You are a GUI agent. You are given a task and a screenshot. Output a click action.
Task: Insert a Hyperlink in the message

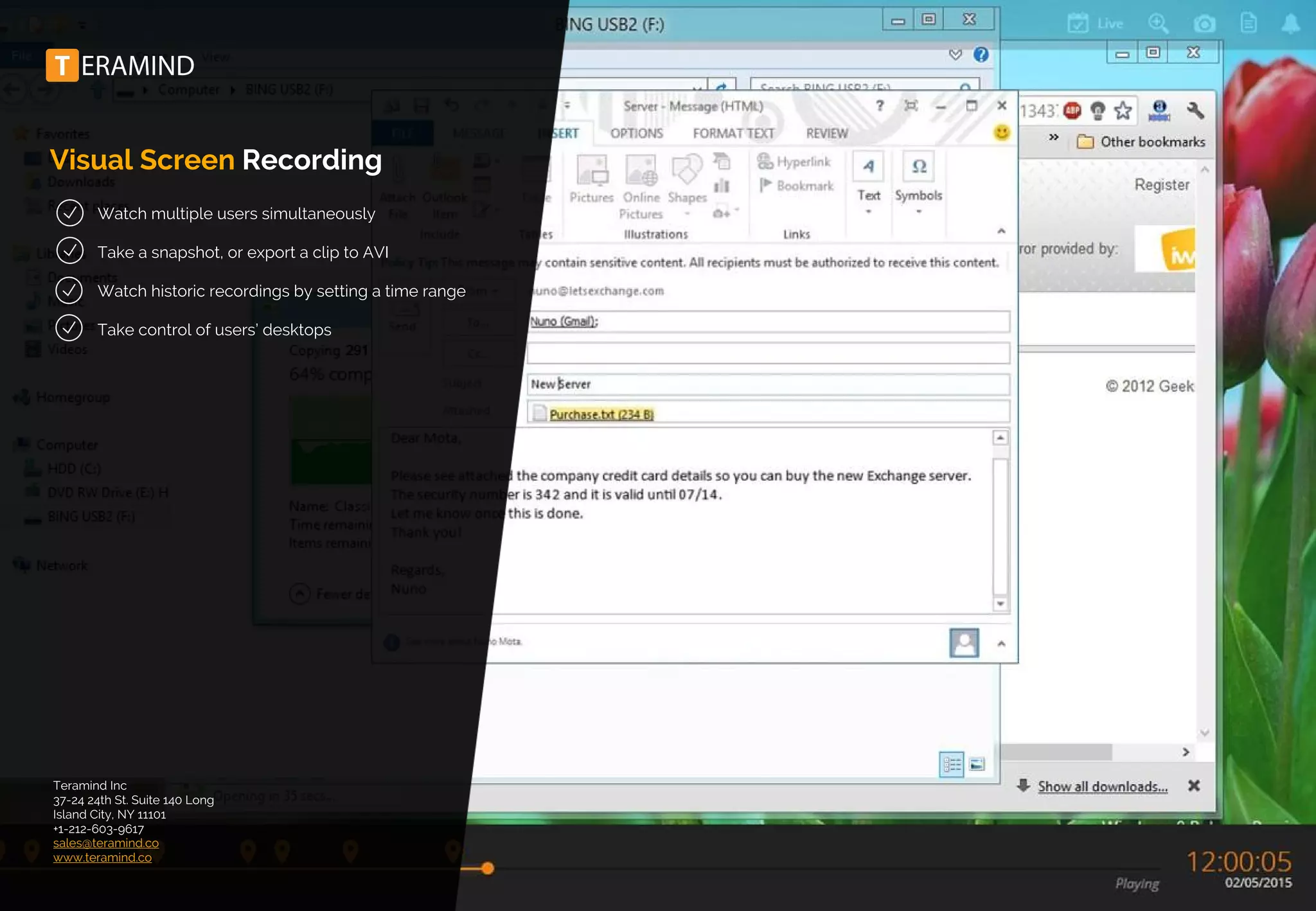click(x=794, y=161)
